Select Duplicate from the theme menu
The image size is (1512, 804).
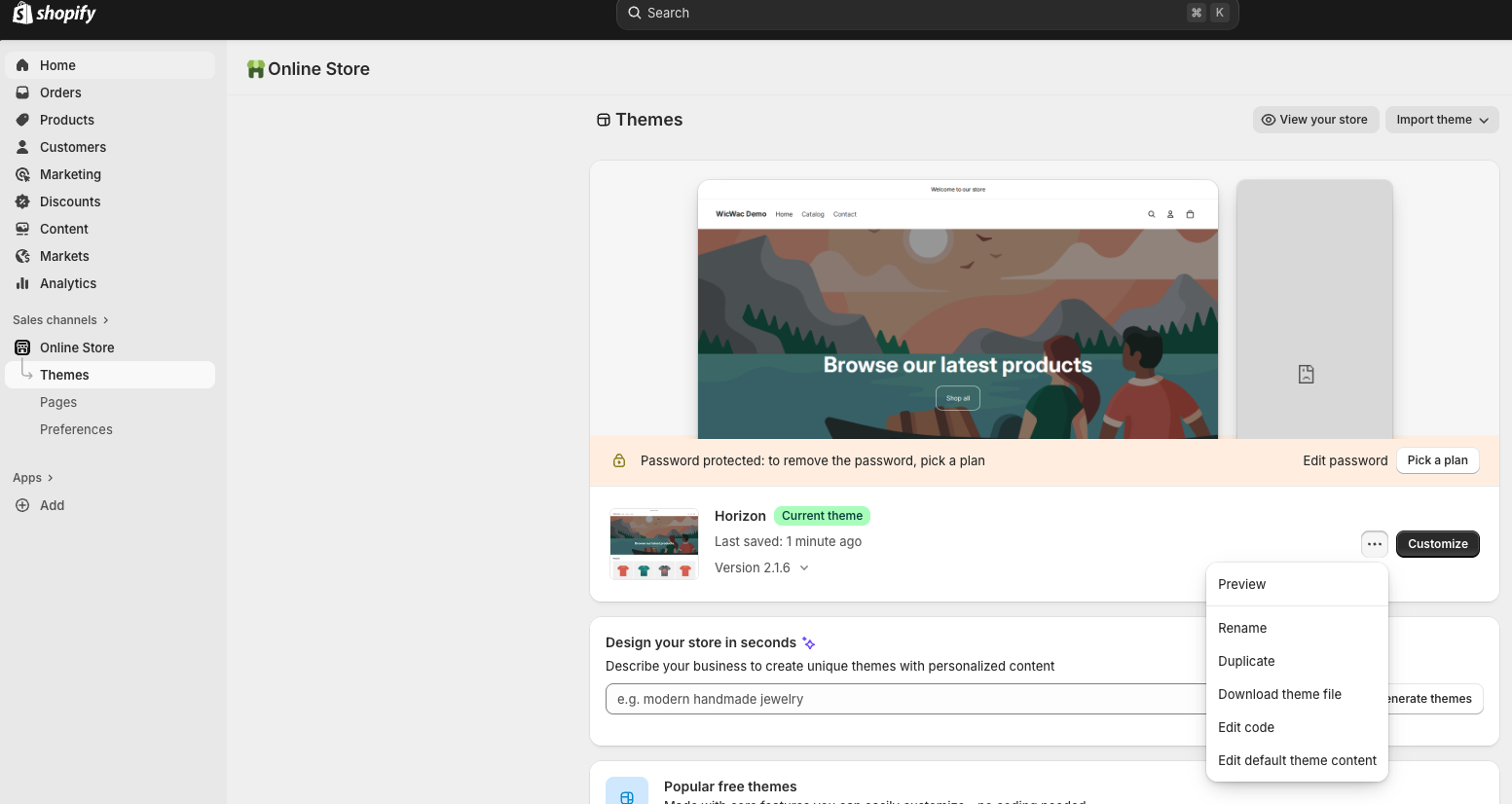[1246, 661]
